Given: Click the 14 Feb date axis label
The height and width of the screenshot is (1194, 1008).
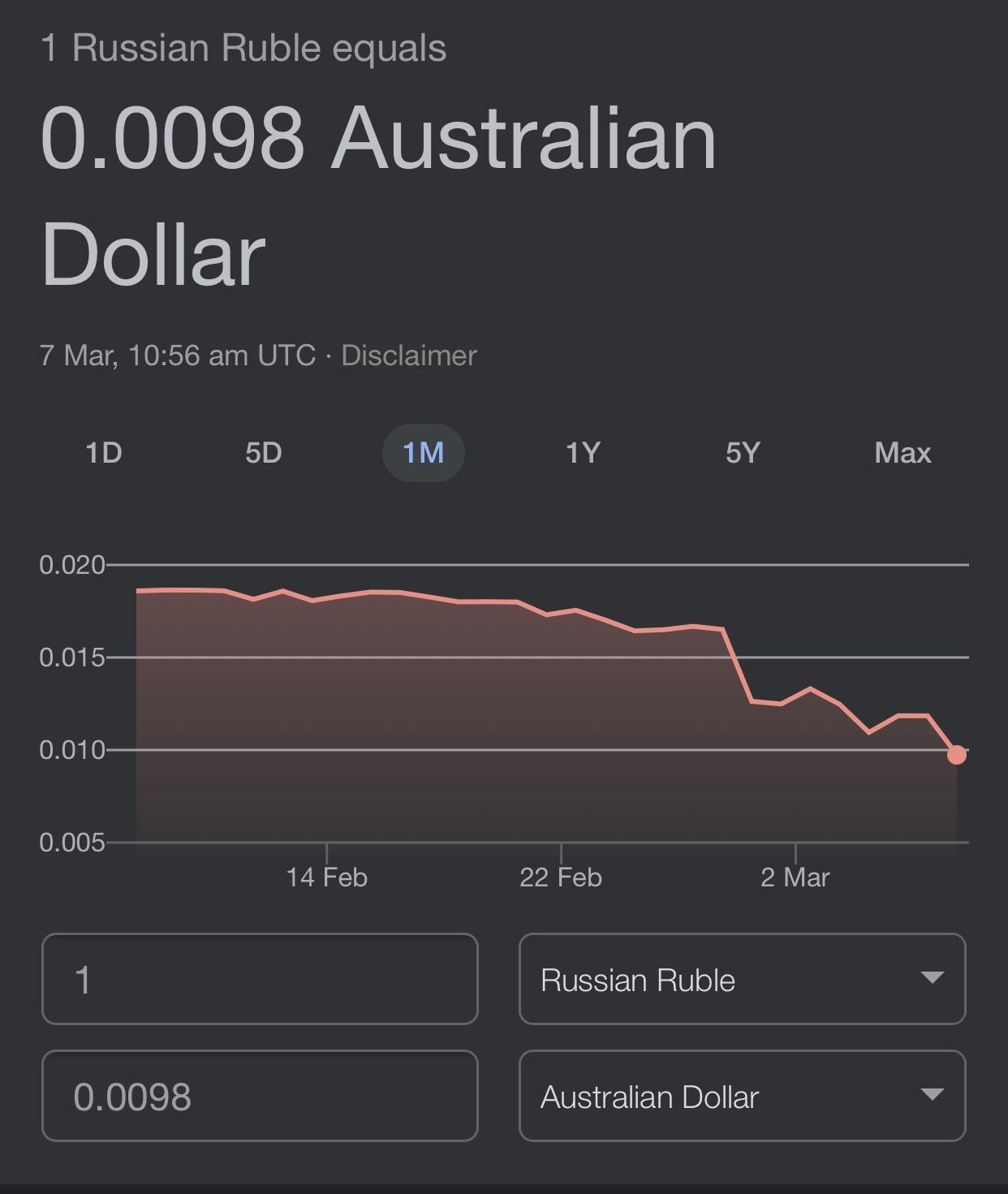Looking at the screenshot, I should (326, 877).
